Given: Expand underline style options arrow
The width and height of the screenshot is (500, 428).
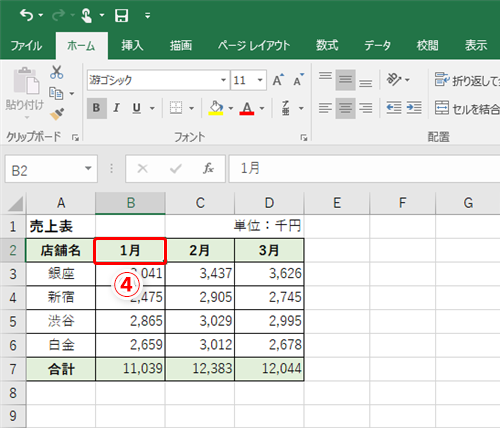Looking at the screenshot, I should 152,108.
